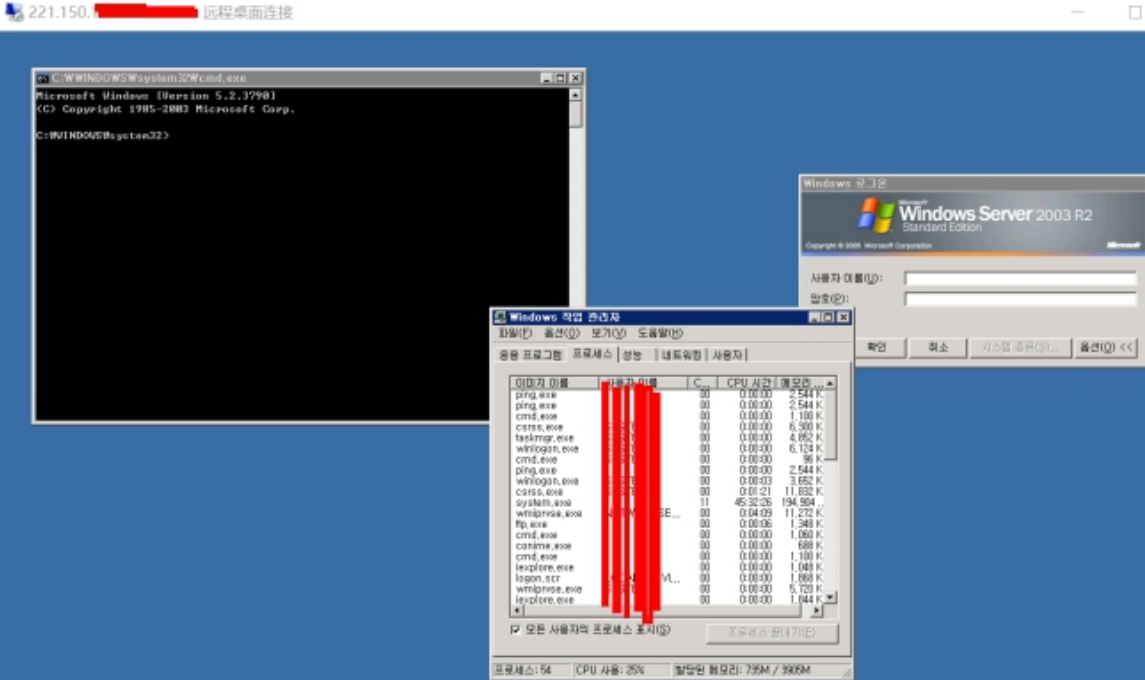This screenshot has height=680, width=1145.
Task: Click the cmd.exe window title bar icon
Action: coord(43,78)
